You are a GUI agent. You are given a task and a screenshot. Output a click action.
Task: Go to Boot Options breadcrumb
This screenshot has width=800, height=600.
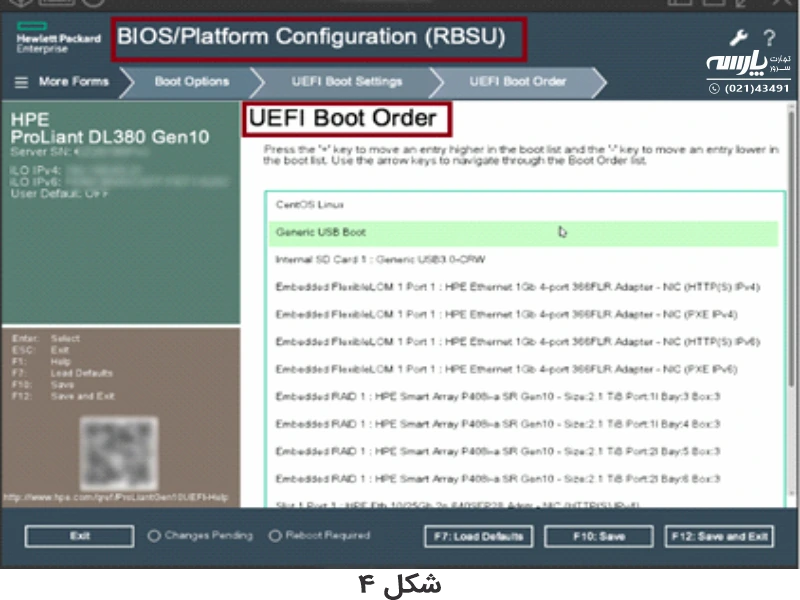(x=192, y=82)
